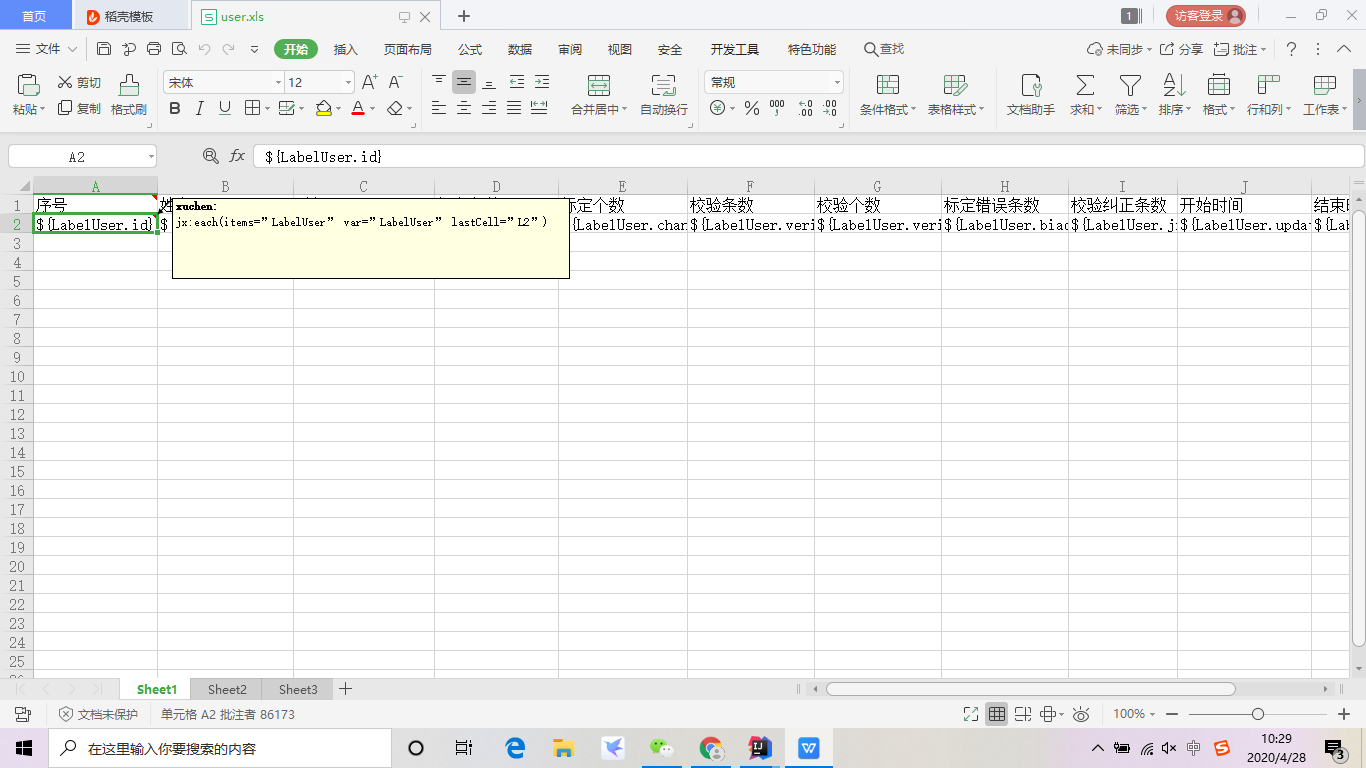Viewport: 1366px width, 768px height.
Task: Click the new sheet plus button
Action: (345, 689)
